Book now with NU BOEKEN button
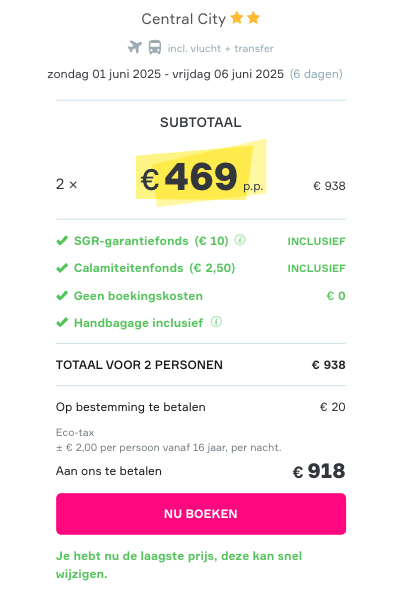Image resolution: width=405 pixels, height=590 pixels. [201, 514]
